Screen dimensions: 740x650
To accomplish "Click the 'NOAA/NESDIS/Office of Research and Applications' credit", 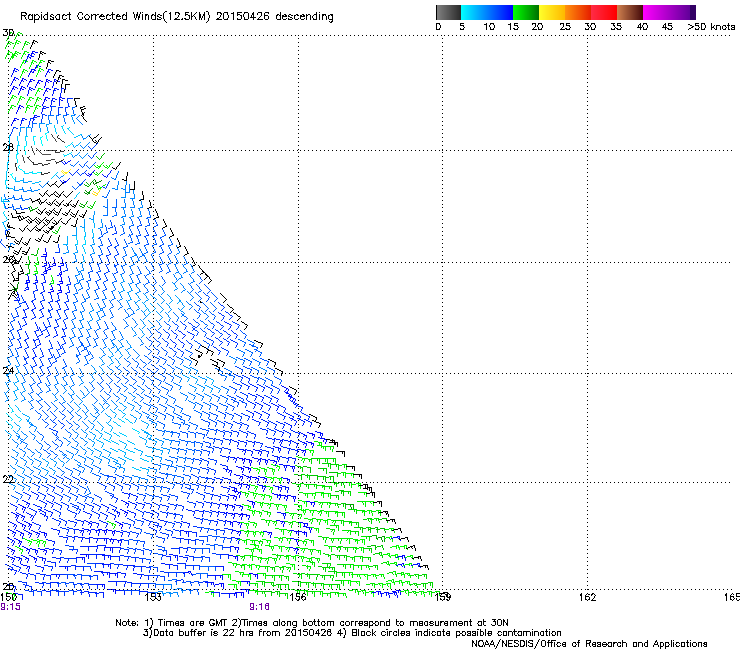I will 589,644.
